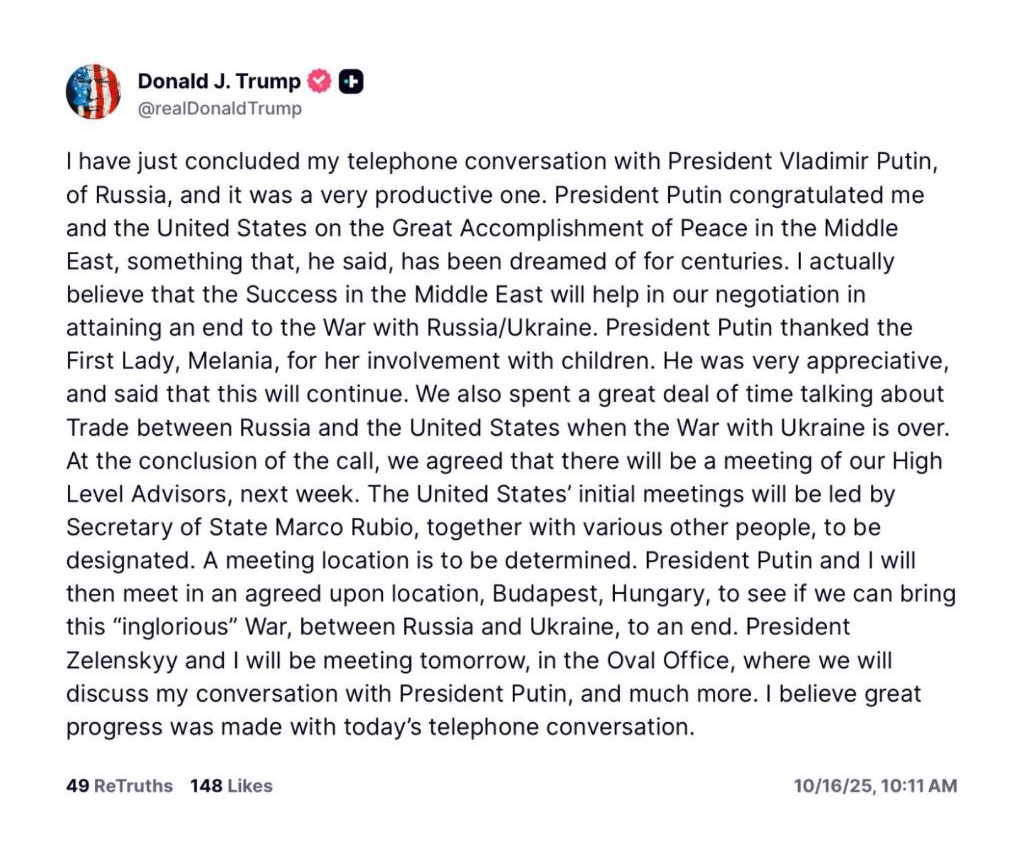The image size is (1024, 854).
Task: Click the red verified checkmark badge
Action: [x=318, y=82]
